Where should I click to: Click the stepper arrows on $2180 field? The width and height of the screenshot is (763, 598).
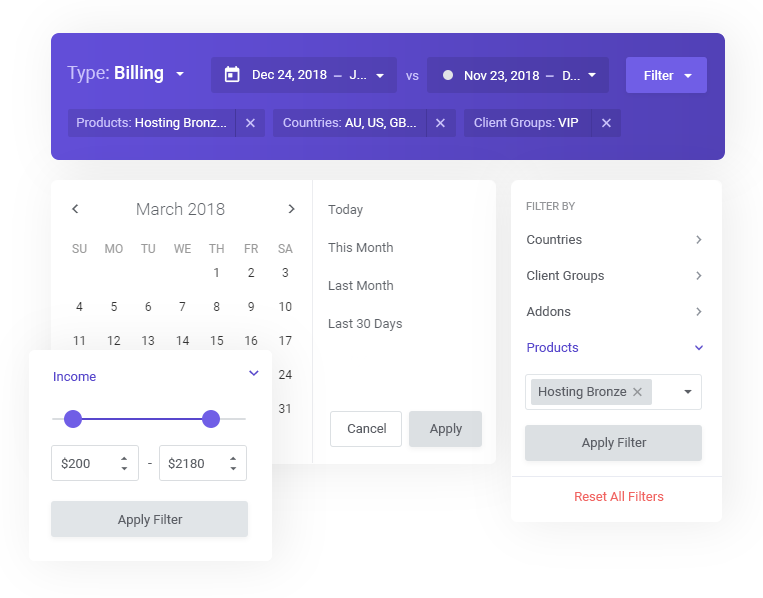233,463
